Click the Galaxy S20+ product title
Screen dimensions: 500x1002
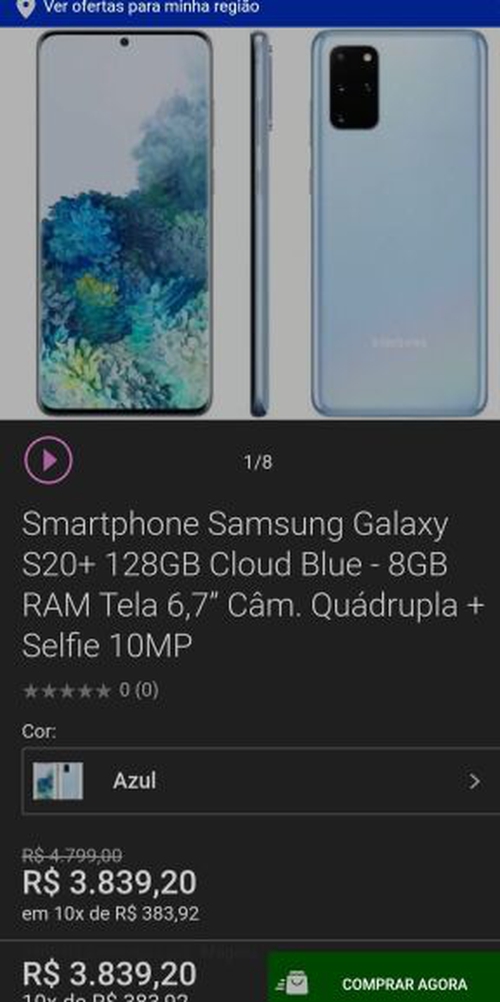coord(253,586)
